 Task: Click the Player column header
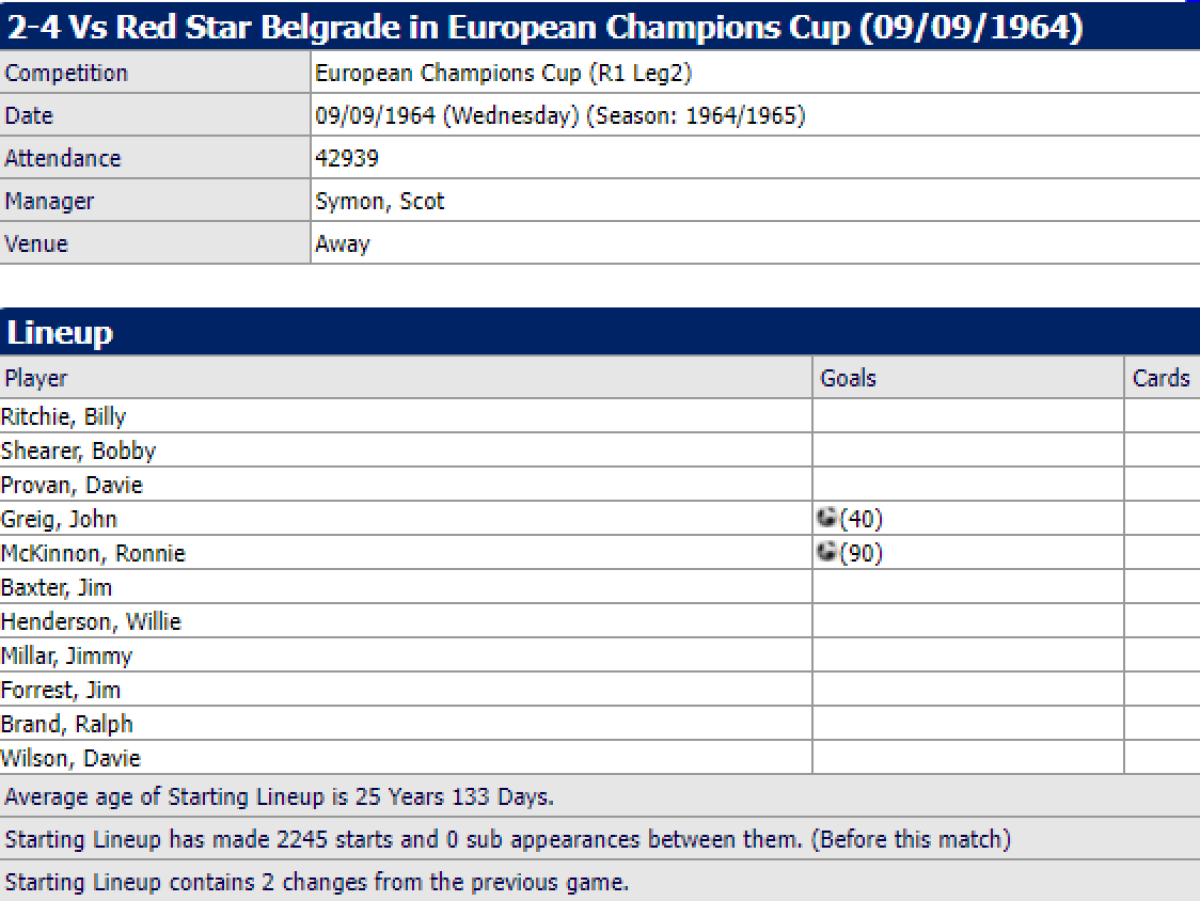(35, 378)
